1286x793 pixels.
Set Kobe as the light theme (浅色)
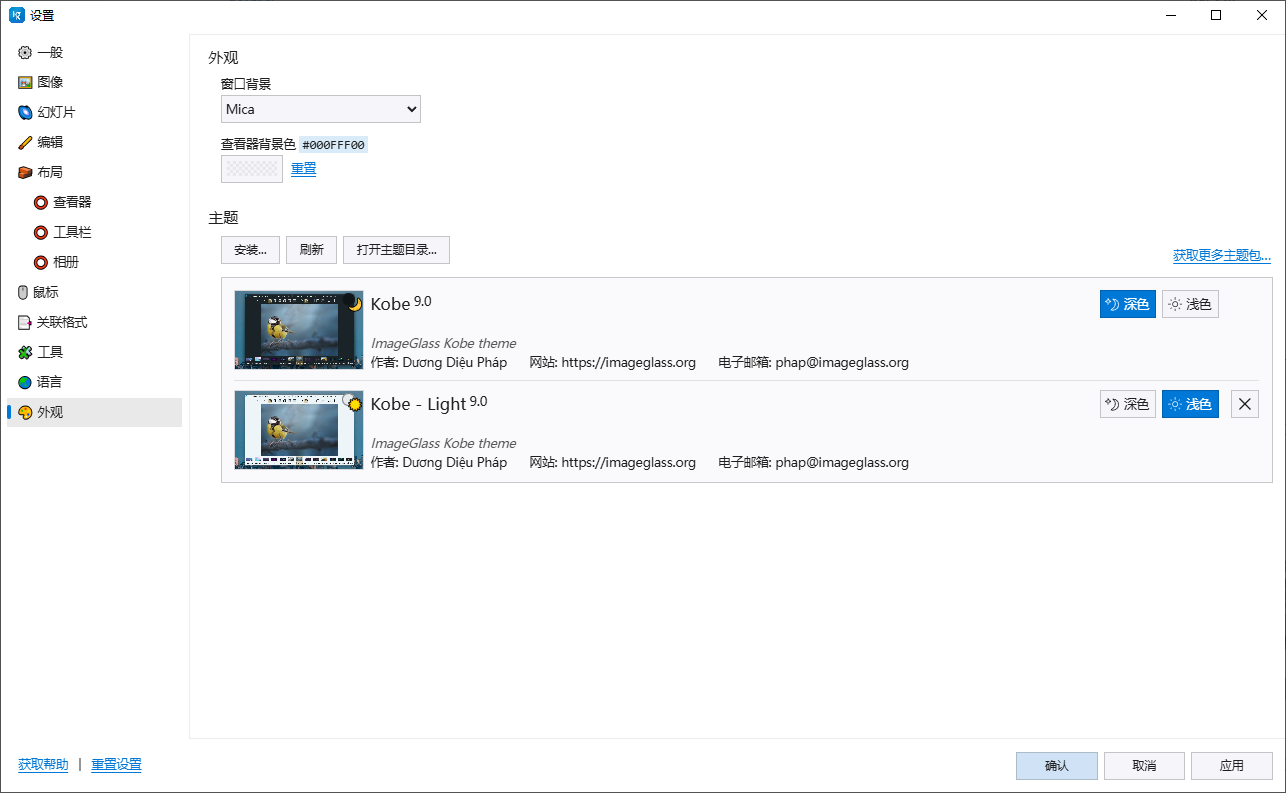pyautogui.click(x=1190, y=304)
